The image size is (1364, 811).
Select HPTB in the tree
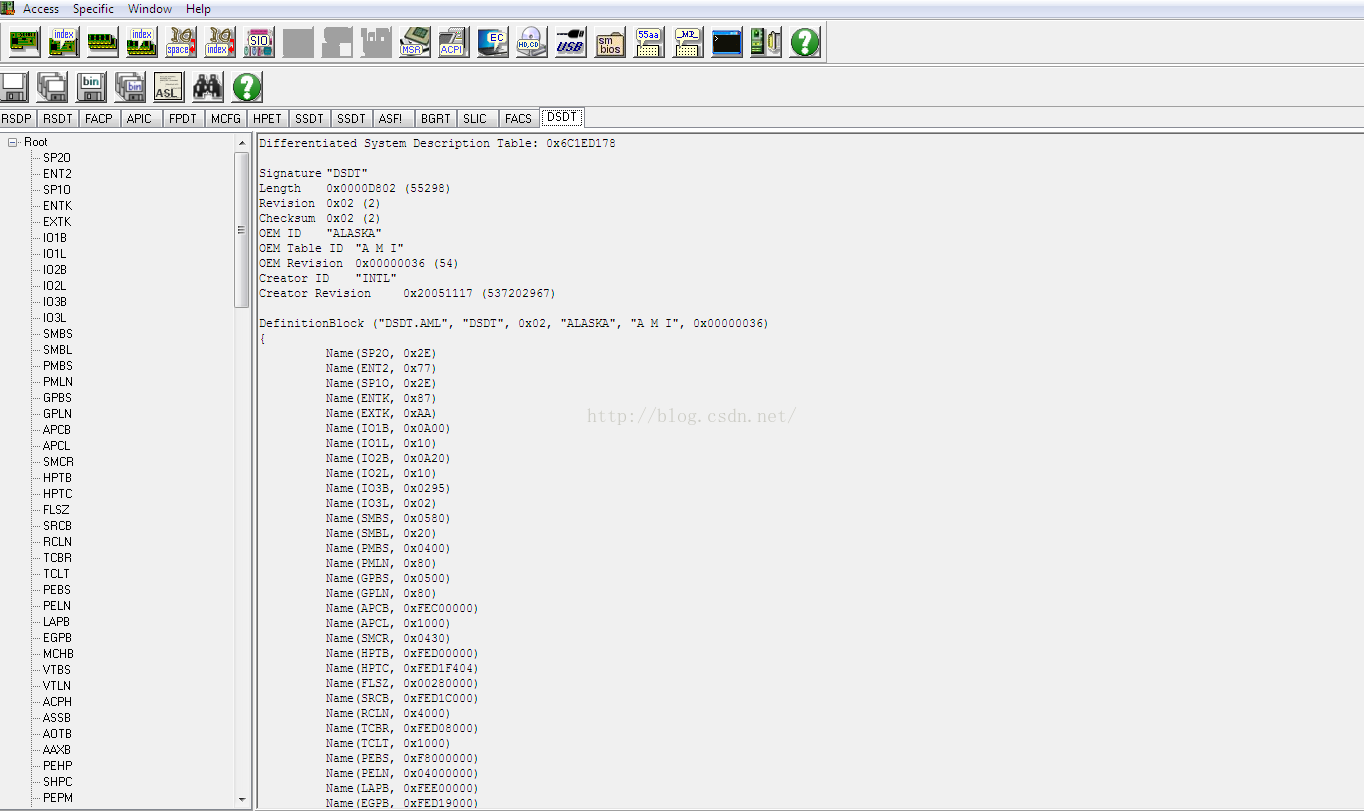tap(57, 478)
